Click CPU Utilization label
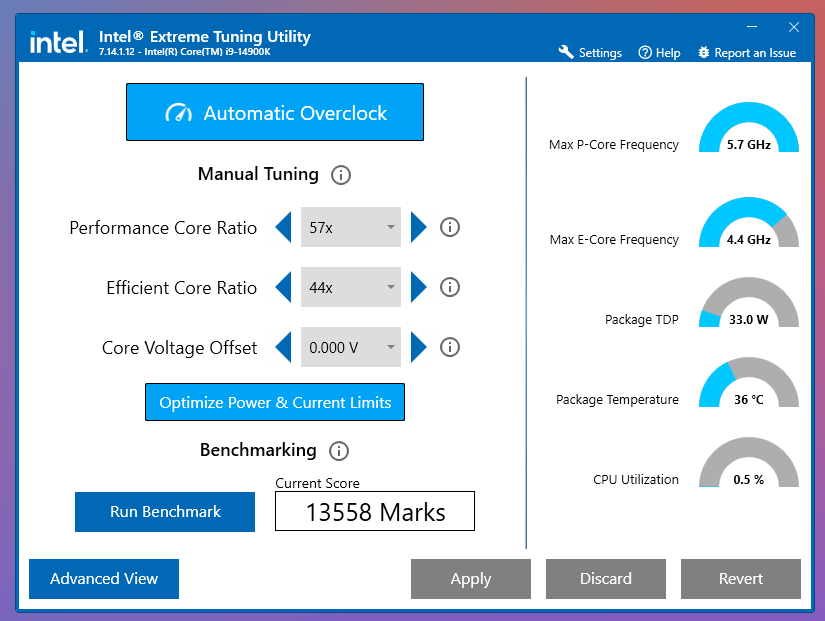This screenshot has height=621, width=825. click(636, 479)
